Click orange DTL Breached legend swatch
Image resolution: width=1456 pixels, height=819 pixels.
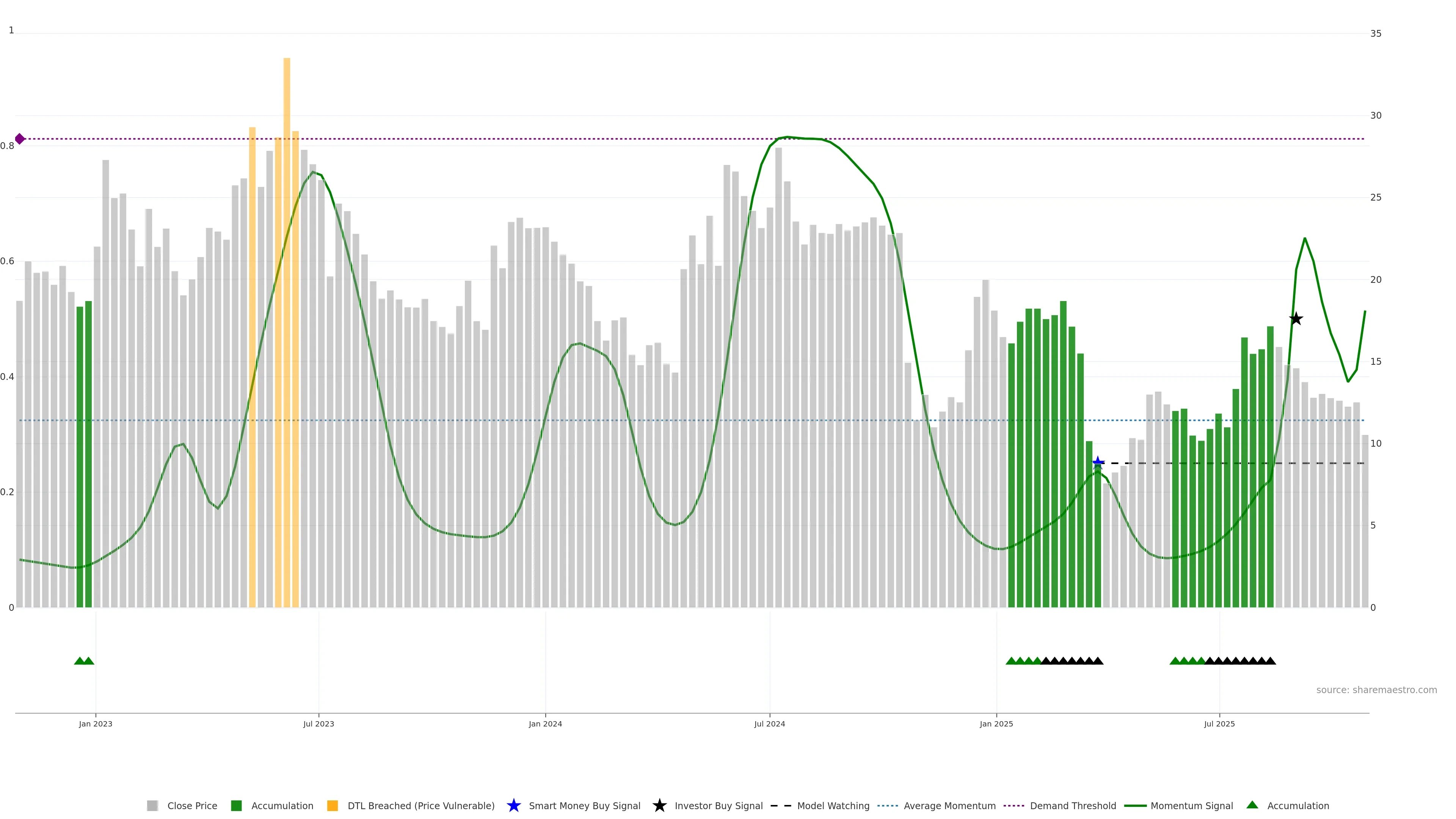pyautogui.click(x=333, y=805)
